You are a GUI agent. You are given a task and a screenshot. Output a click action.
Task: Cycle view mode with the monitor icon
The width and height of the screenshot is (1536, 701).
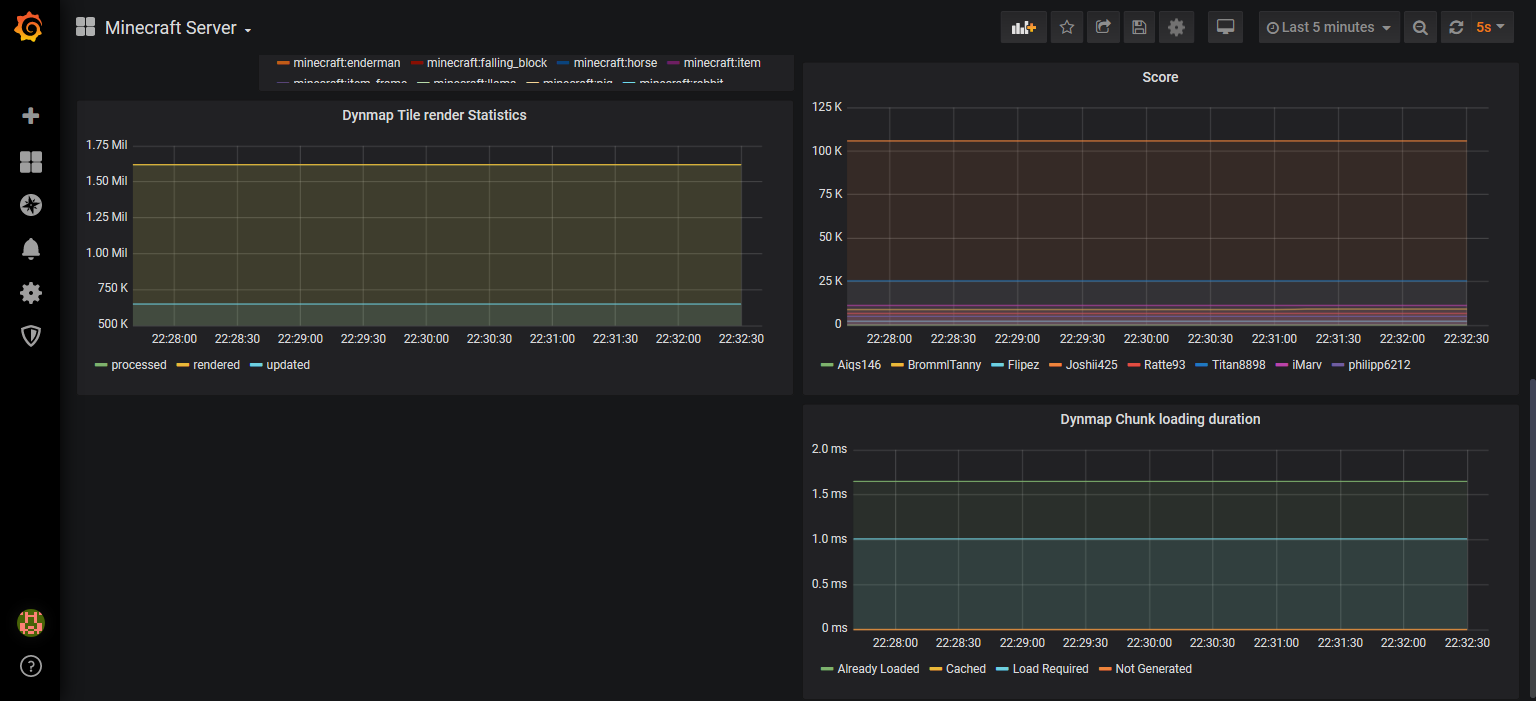coord(1225,28)
